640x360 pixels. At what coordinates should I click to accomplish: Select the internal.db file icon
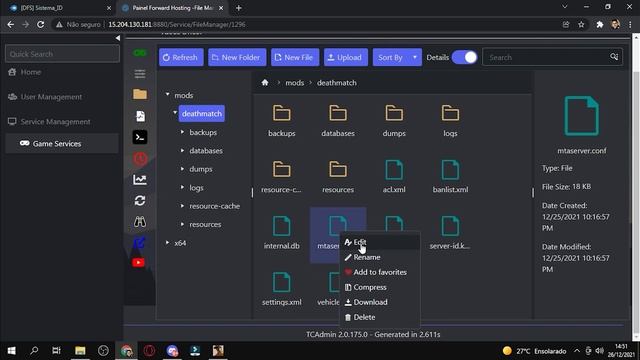point(282,226)
